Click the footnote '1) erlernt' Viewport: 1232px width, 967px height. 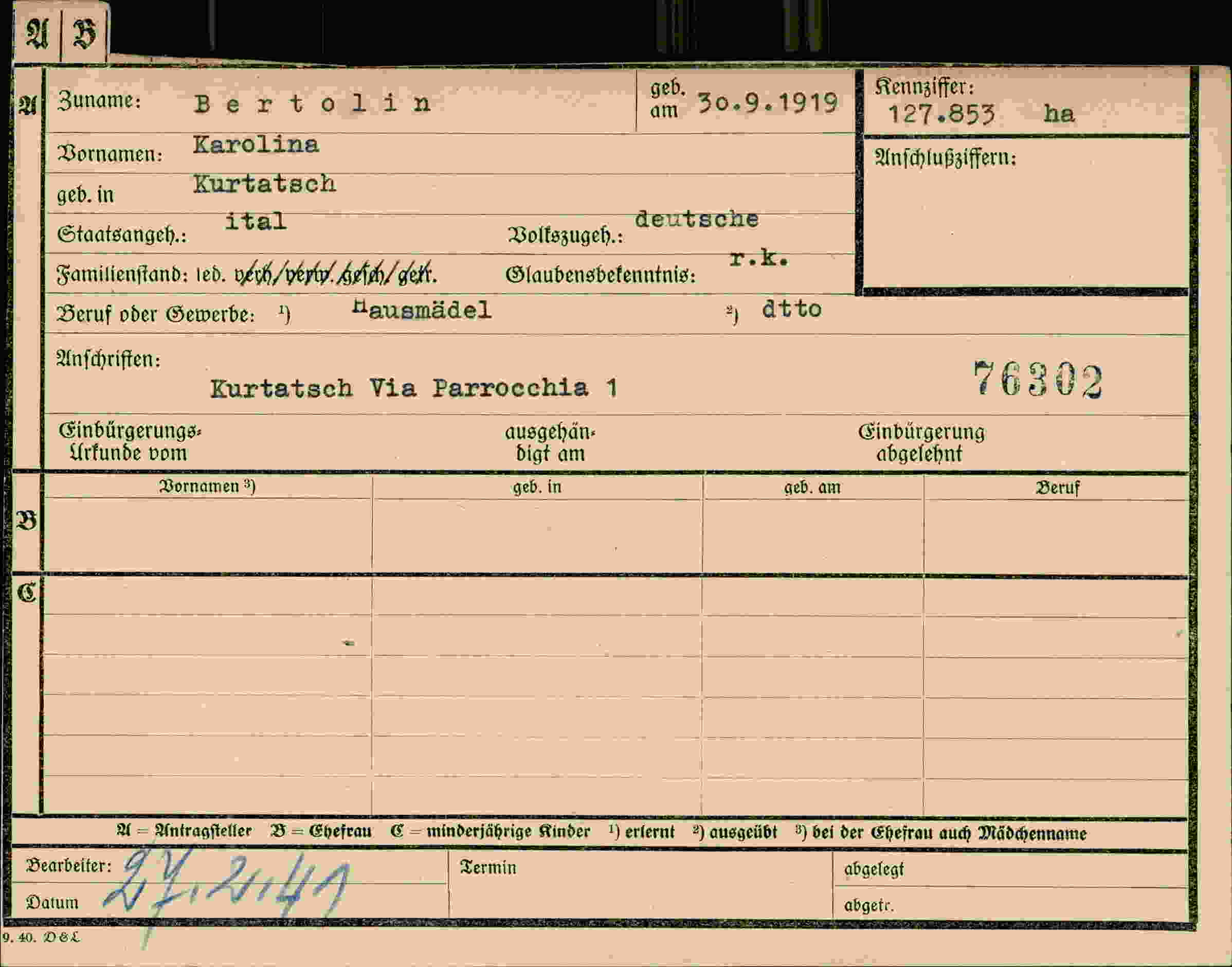(x=641, y=832)
